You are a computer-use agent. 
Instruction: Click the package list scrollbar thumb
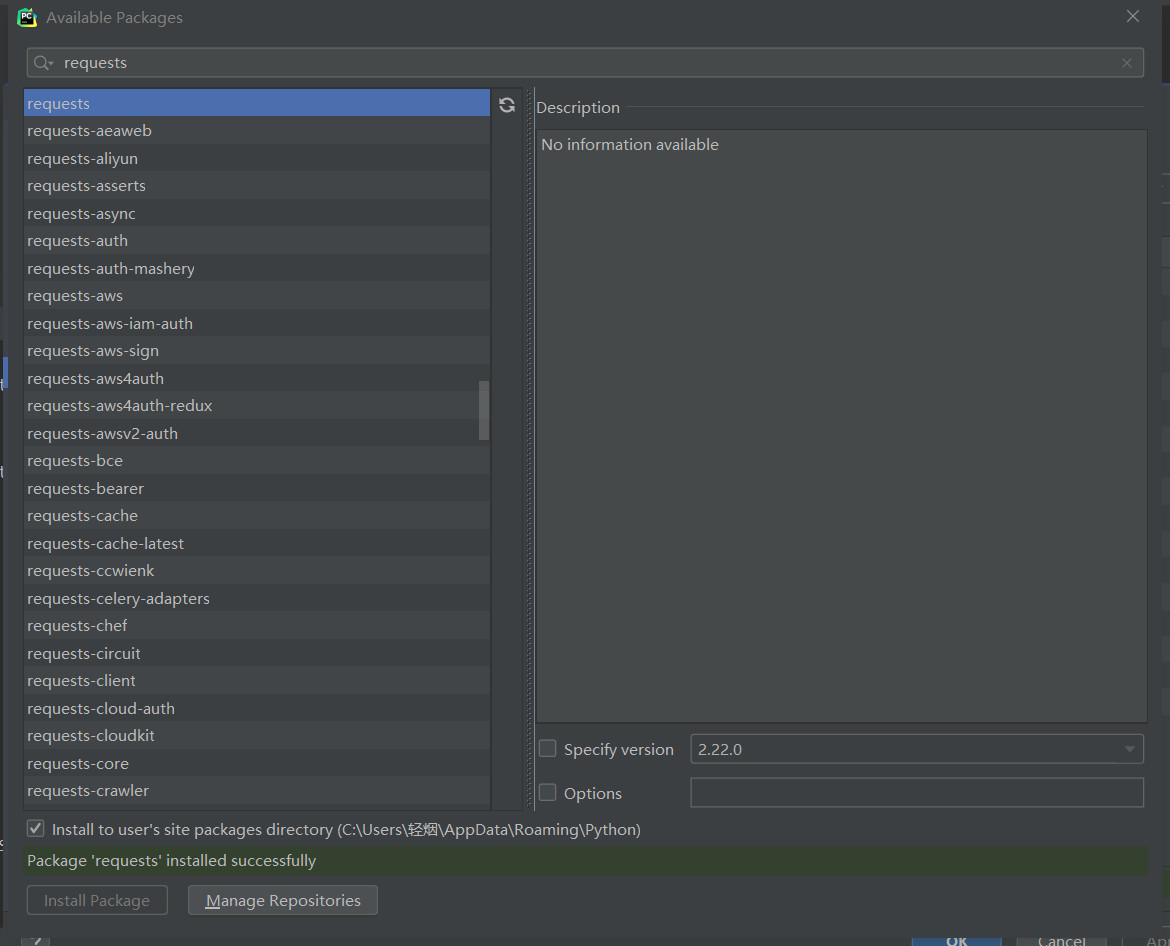(x=484, y=410)
